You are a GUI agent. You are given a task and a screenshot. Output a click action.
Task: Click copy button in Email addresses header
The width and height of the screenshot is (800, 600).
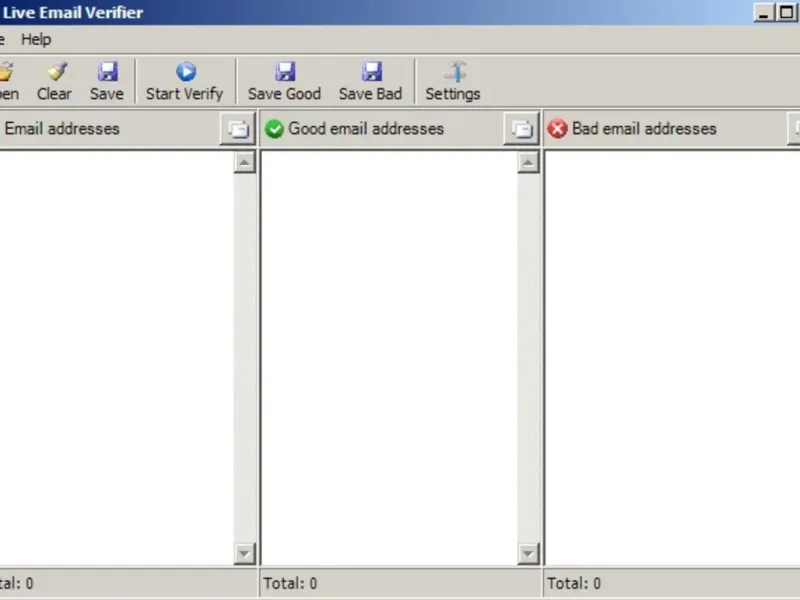[238, 129]
